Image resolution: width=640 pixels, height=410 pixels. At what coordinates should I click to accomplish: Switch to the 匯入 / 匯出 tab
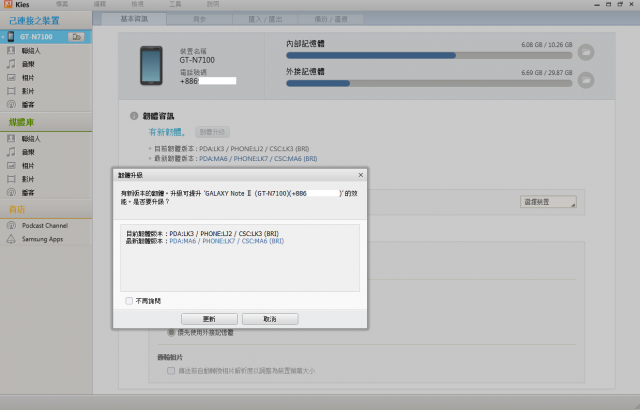(265, 19)
